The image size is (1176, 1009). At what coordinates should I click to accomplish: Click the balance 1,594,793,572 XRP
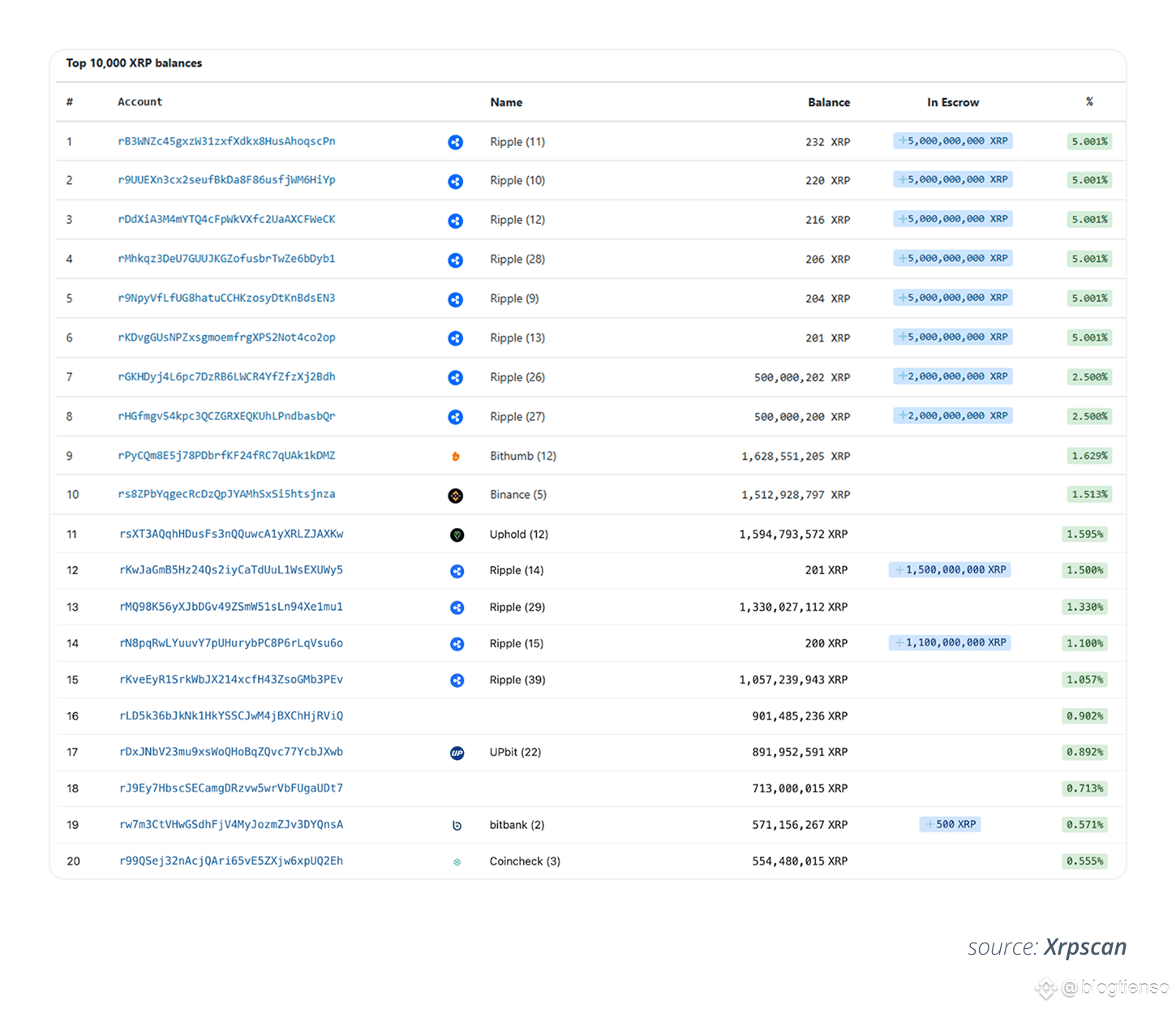[793, 535]
